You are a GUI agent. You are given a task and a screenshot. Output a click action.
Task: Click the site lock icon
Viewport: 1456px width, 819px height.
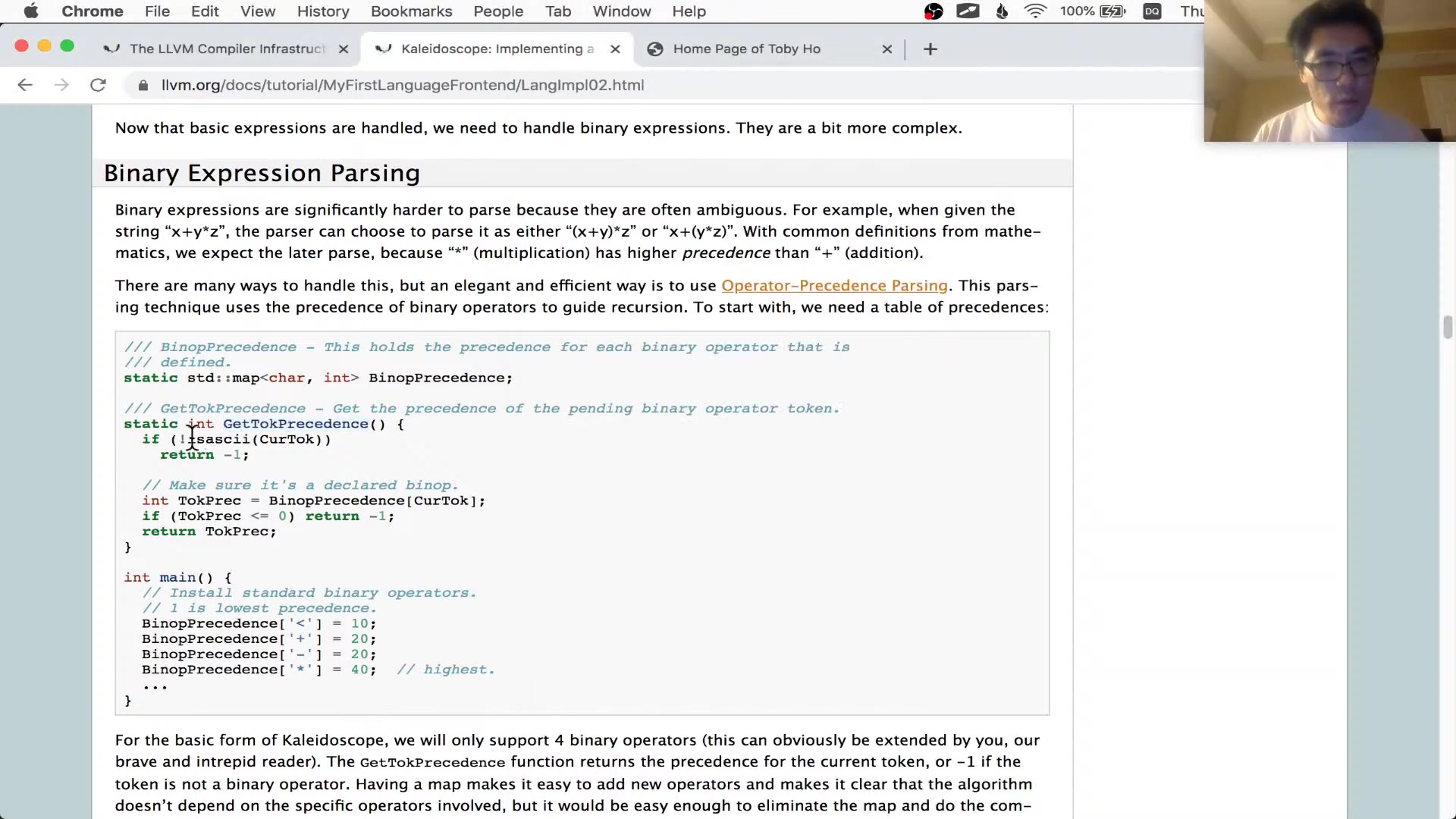(143, 86)
